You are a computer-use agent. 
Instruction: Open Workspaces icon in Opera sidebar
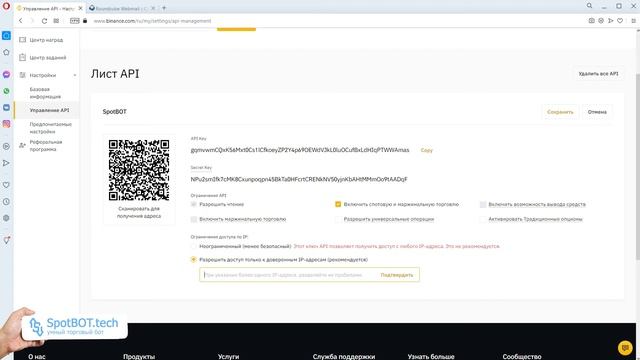[6, 36]
